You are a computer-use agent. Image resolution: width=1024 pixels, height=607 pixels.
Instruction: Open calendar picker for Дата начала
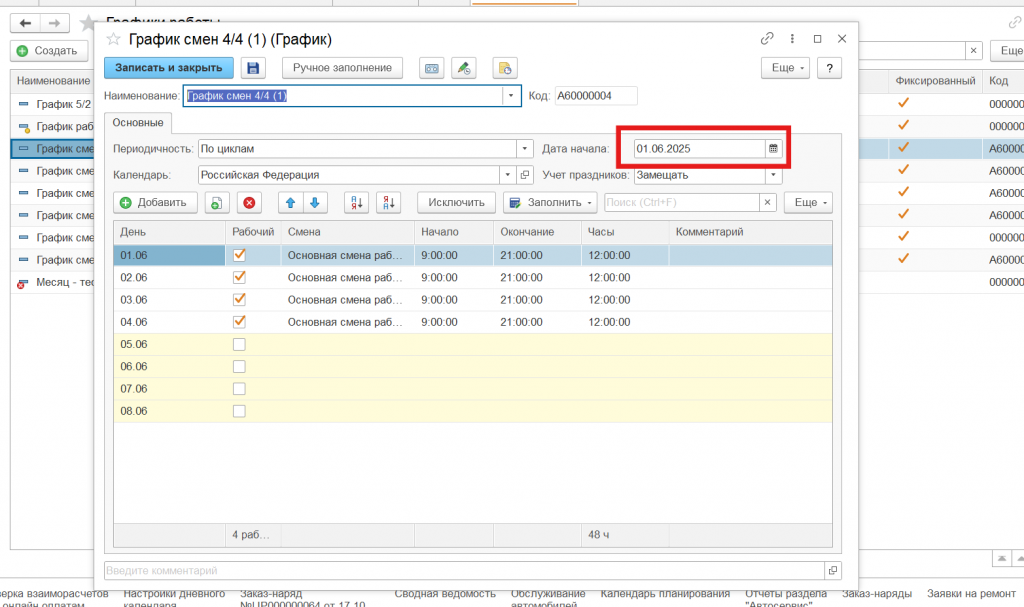(773, 148)
